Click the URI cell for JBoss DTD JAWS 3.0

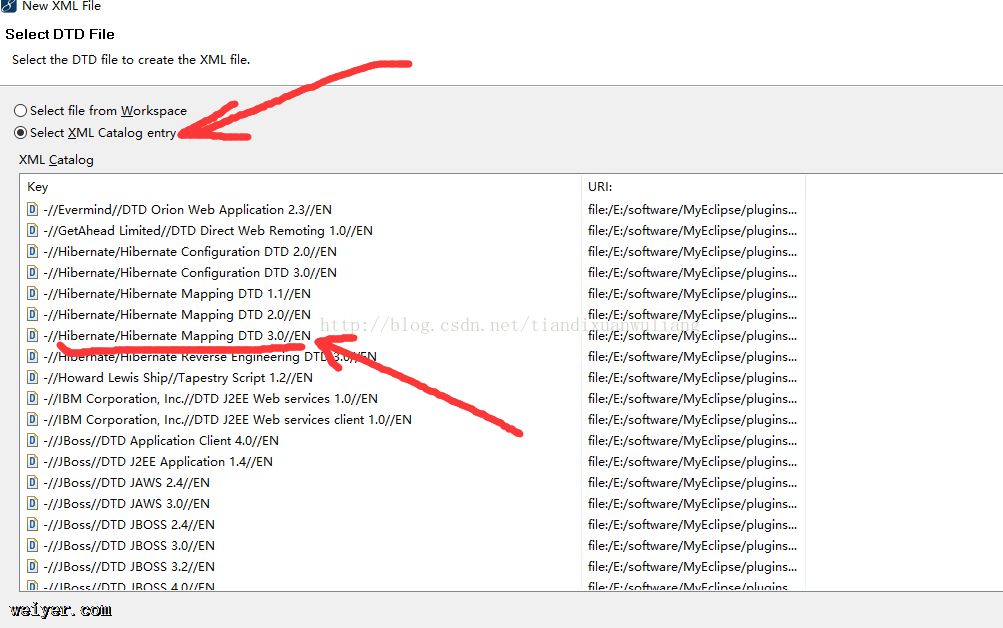click(693, 504)
